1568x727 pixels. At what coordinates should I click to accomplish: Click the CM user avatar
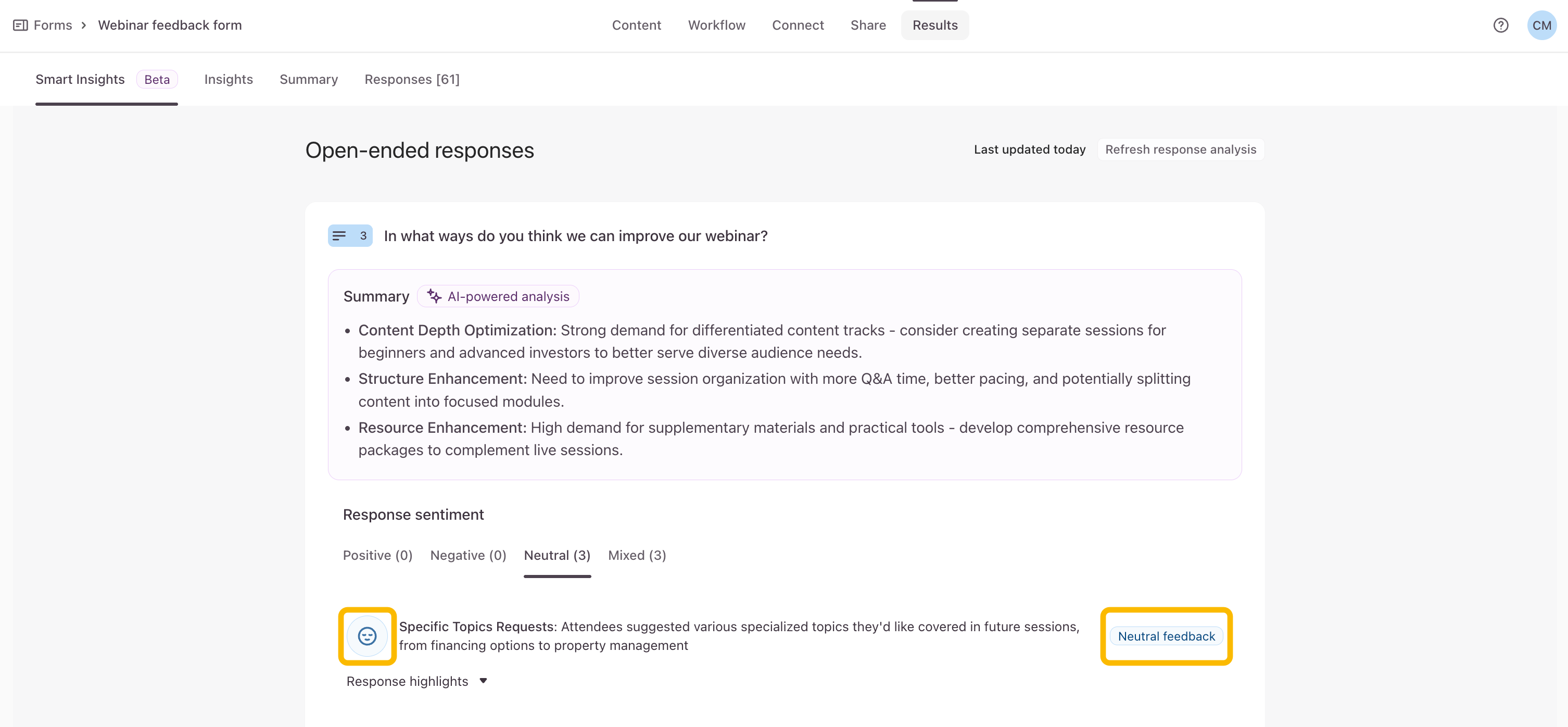(x=1541, y=25)
